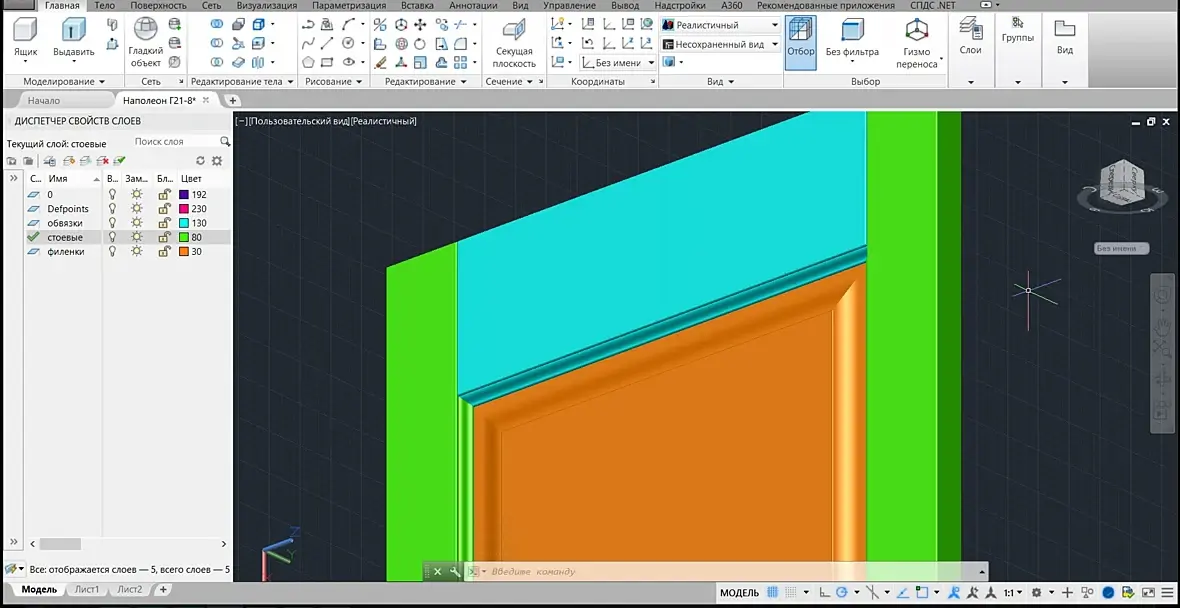Activate the Секущая плоскость section plane tool
Screen dimensions: 1180x608
point(515,43)
